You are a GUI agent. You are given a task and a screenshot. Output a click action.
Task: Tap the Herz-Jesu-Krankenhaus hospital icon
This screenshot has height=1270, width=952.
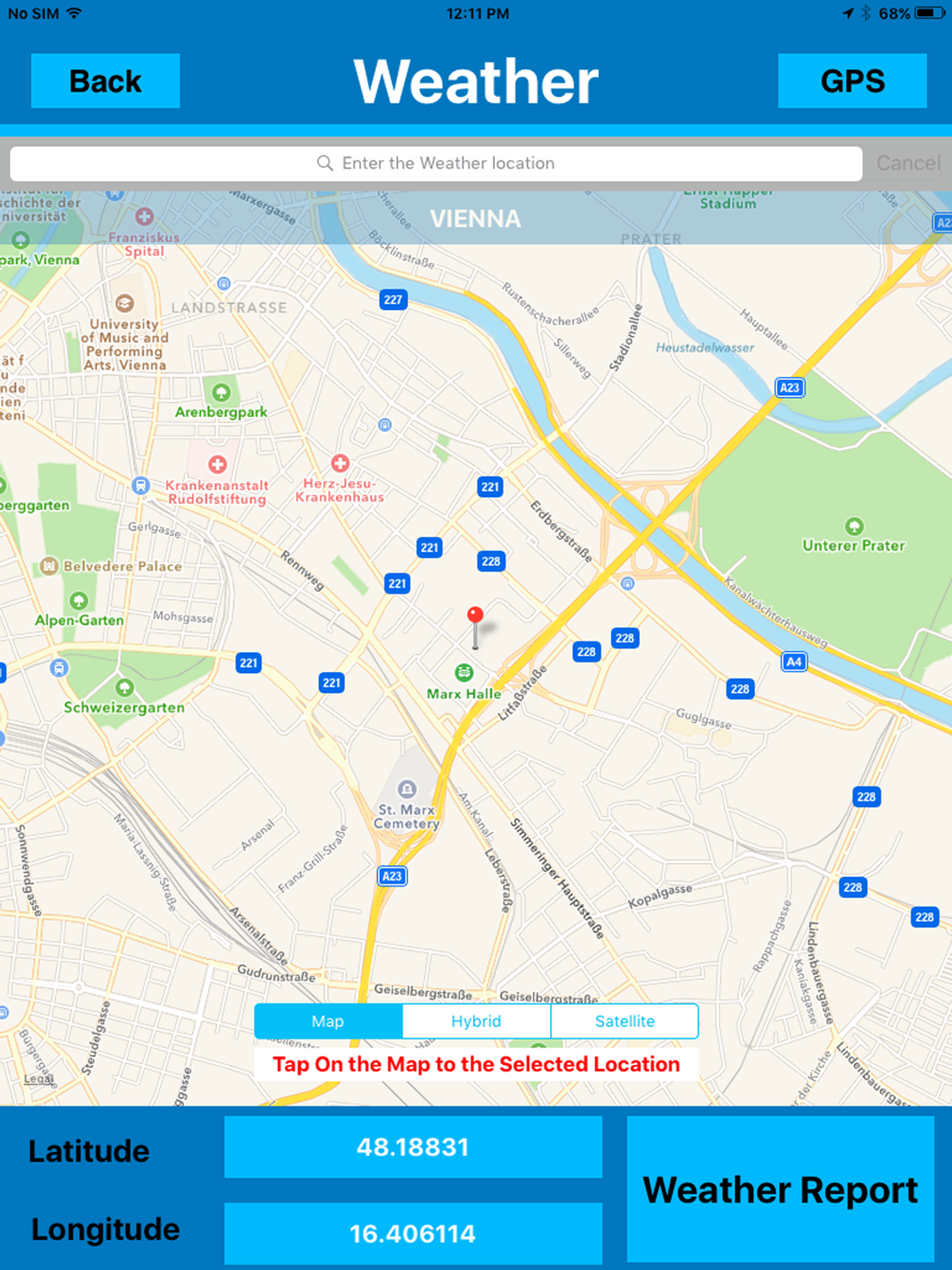(340, 463)
